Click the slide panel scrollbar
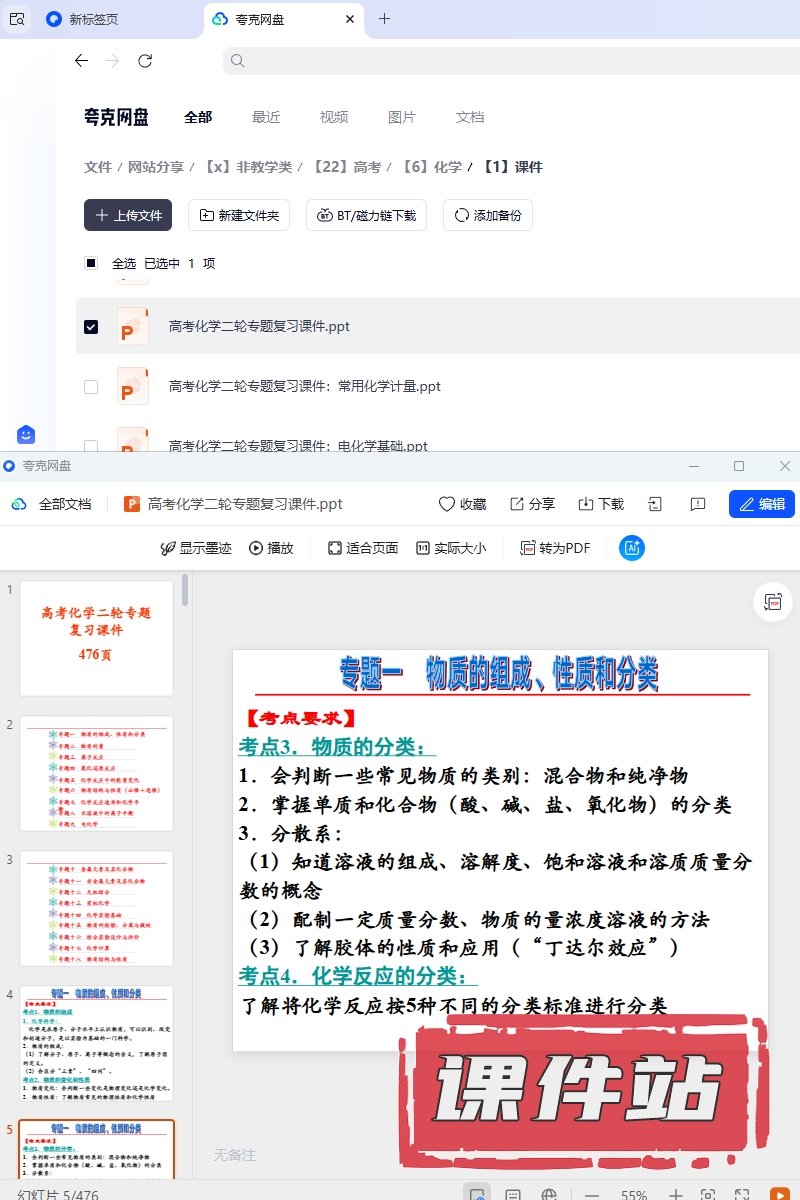This screenshot has height=1200, width=800. point(185,590)
